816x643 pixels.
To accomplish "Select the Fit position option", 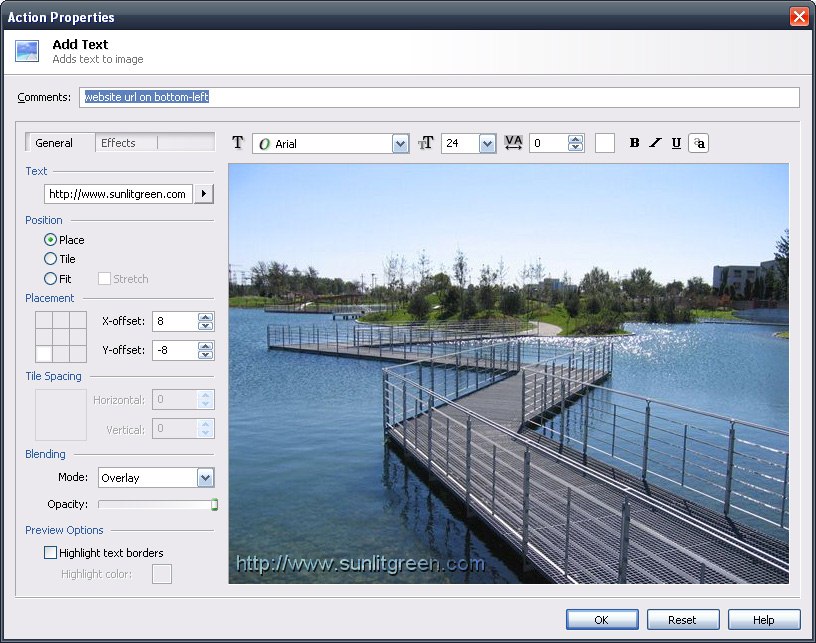I will click(x=50, y=279).
